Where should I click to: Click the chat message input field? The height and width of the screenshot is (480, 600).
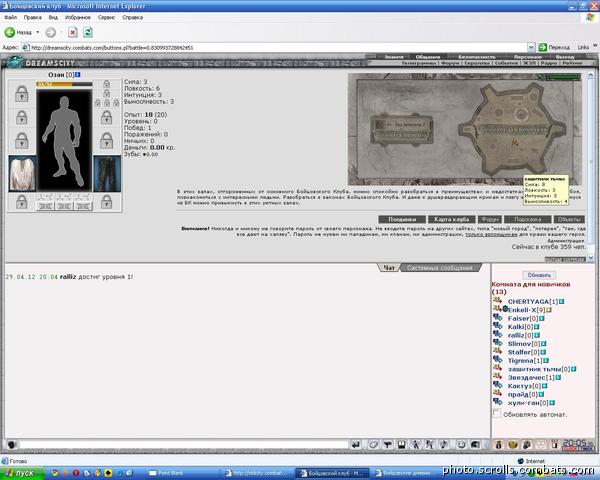(184, 445)
